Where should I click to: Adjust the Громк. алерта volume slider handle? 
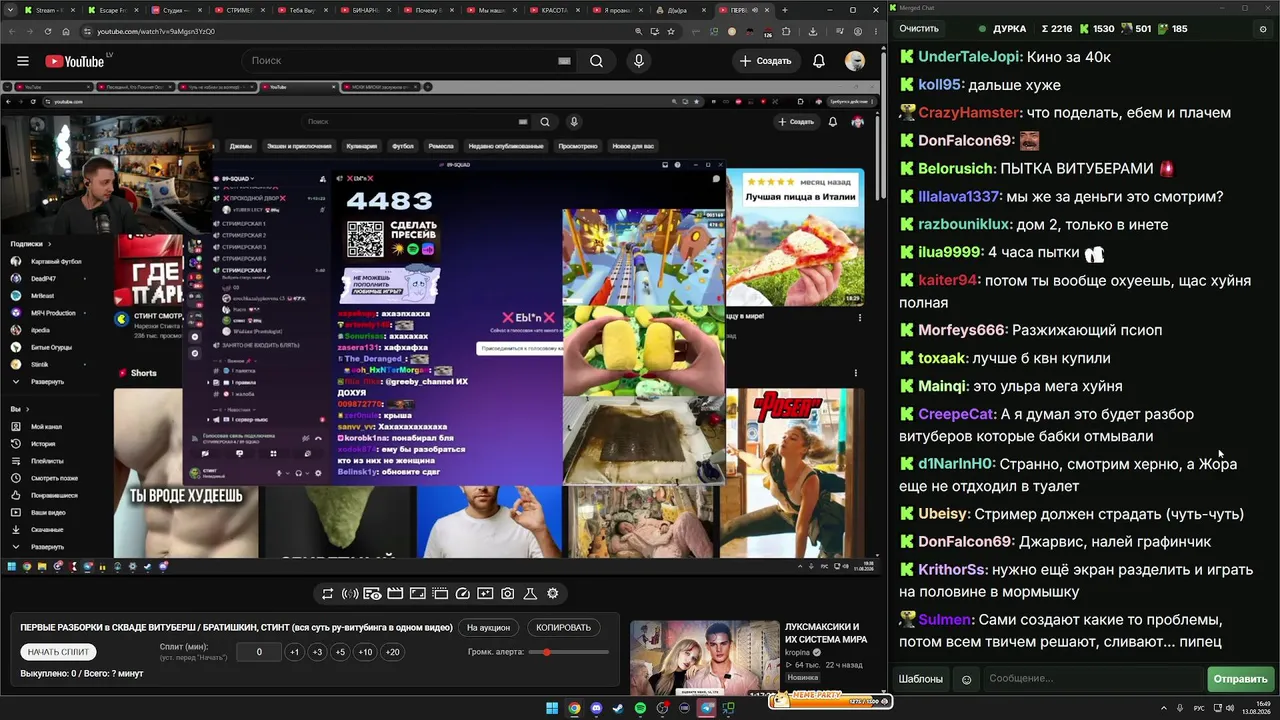pyautogui.click(x=547, y=652)
